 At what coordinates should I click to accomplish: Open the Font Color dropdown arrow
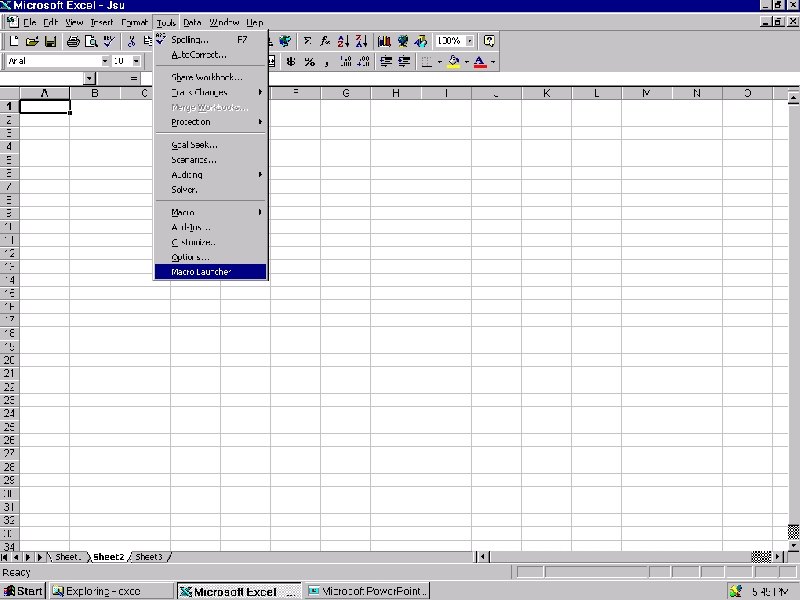493,62
